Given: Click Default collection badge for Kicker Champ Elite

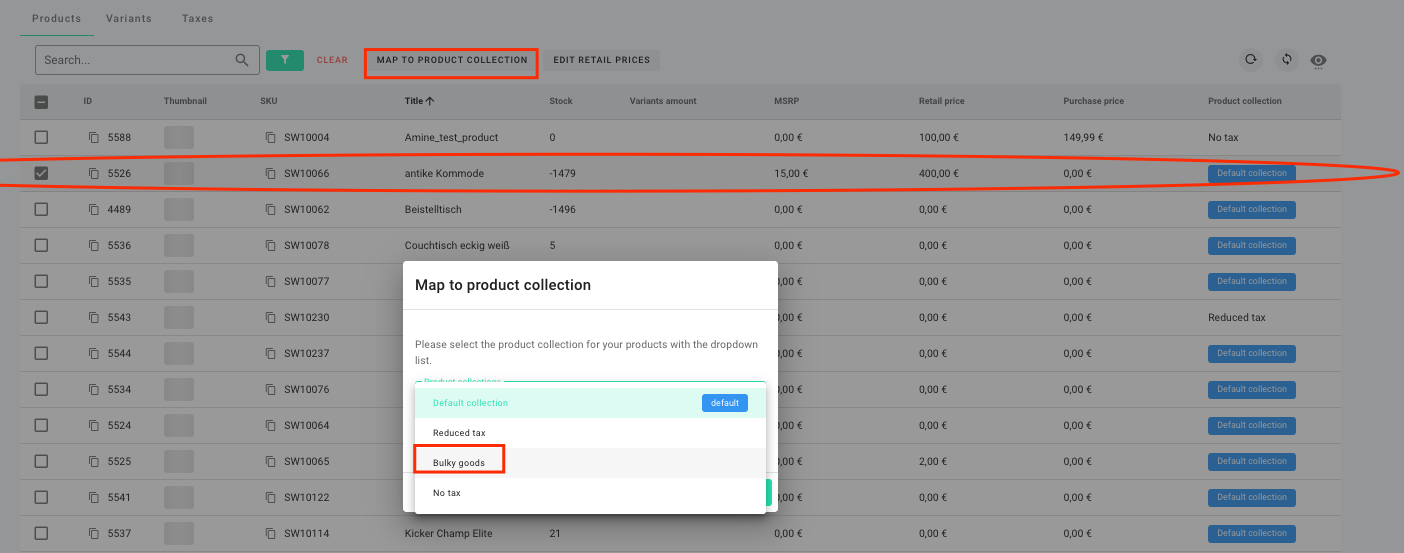Looking at the screenshot, I should [x=1252, y=533].
